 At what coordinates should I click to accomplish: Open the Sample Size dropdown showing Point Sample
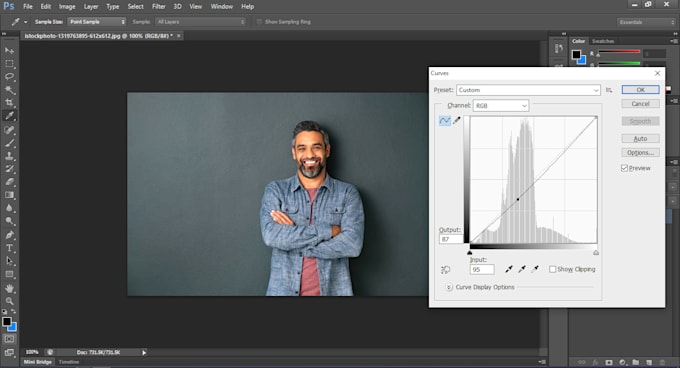pyautogui.click(x=97, y=22)
